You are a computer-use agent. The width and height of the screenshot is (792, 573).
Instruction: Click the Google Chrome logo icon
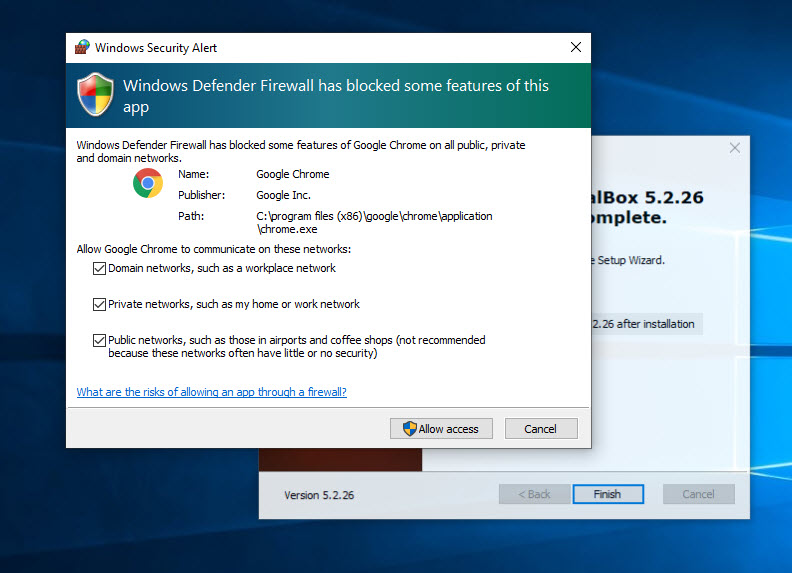148,183
